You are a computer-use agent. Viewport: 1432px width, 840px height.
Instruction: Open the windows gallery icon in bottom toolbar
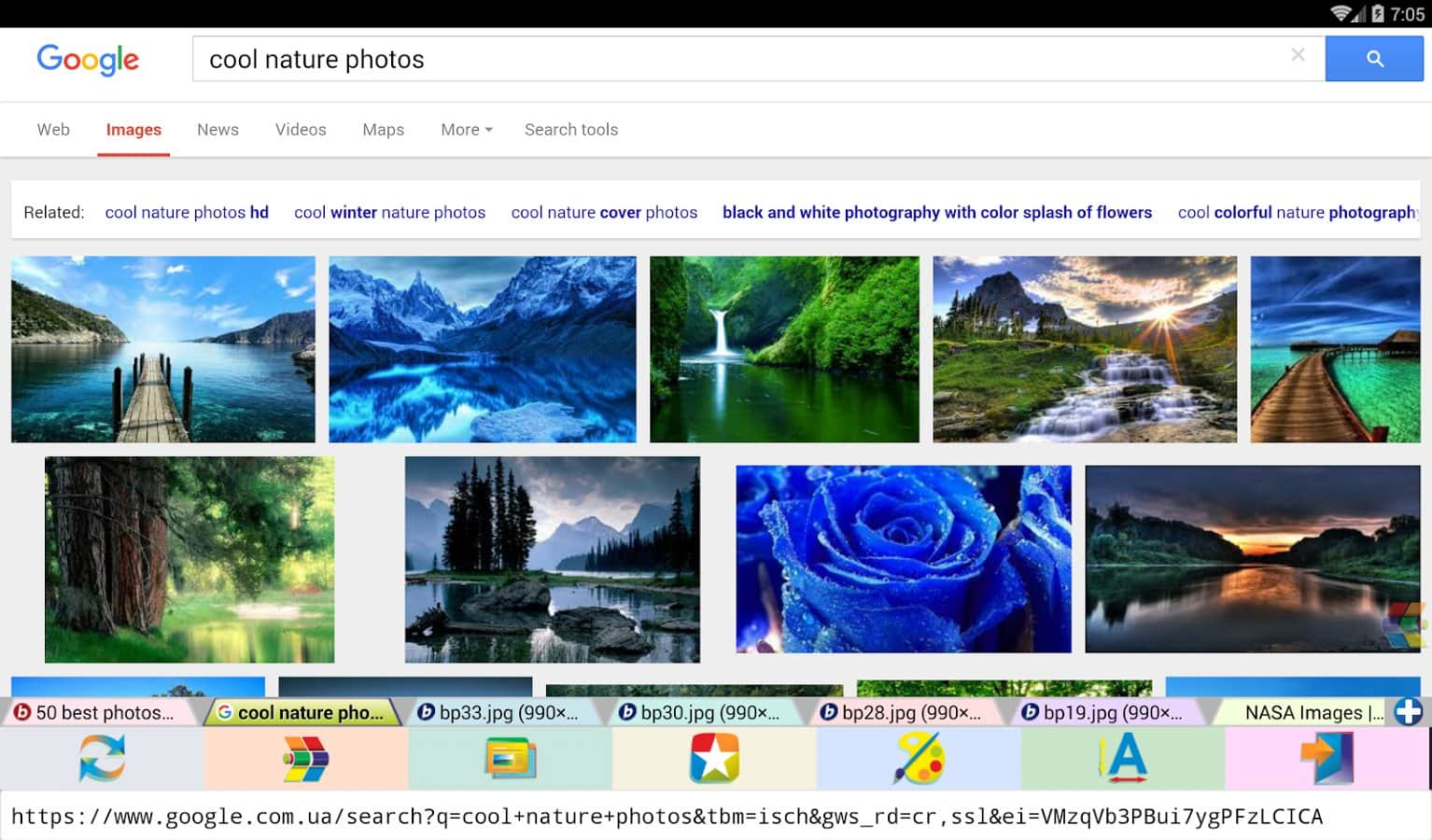click(510, 758)
